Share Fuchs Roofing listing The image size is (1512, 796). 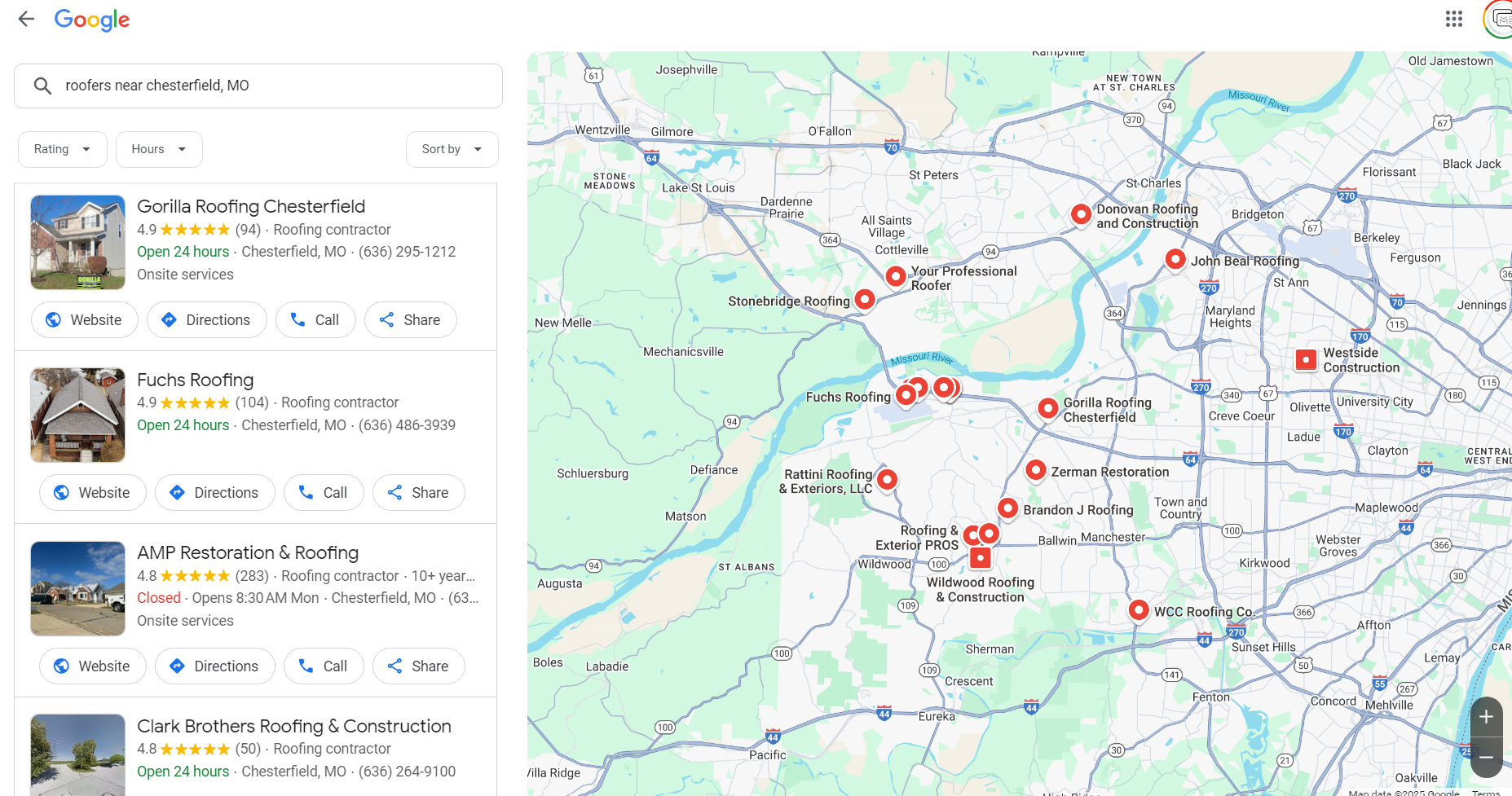[419, 493]
